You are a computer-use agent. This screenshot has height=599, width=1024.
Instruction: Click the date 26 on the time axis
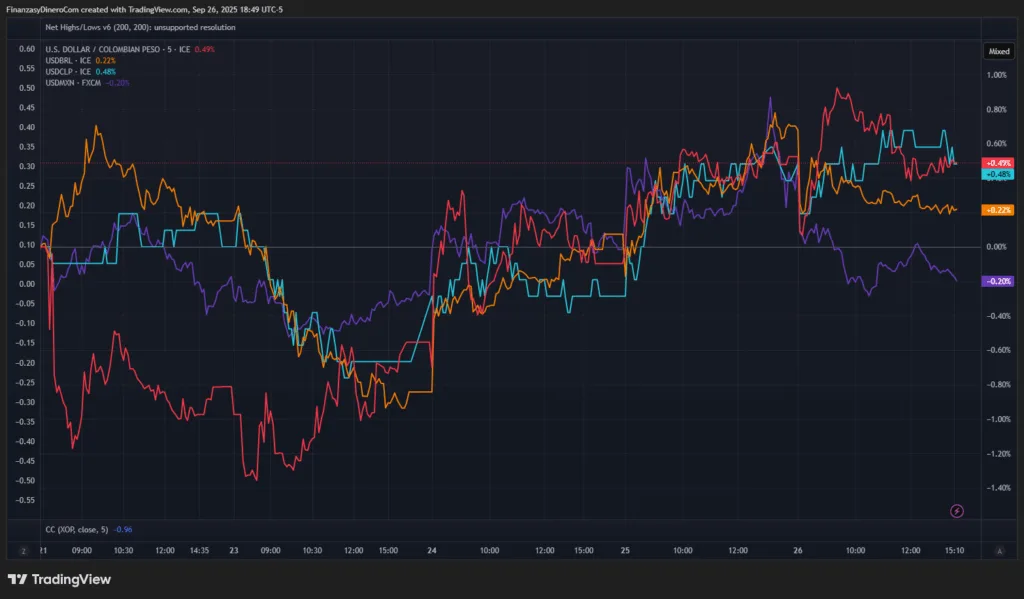[x=798, y=550]
